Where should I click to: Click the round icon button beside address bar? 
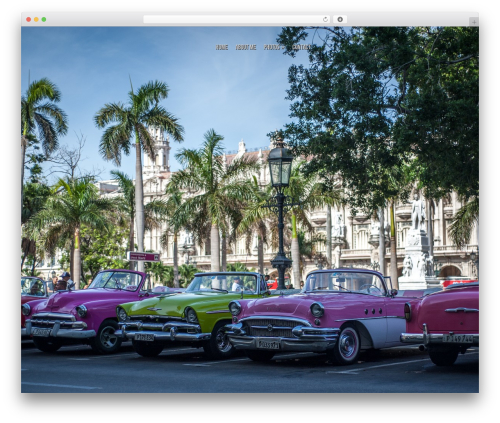[x=340, y=19]
